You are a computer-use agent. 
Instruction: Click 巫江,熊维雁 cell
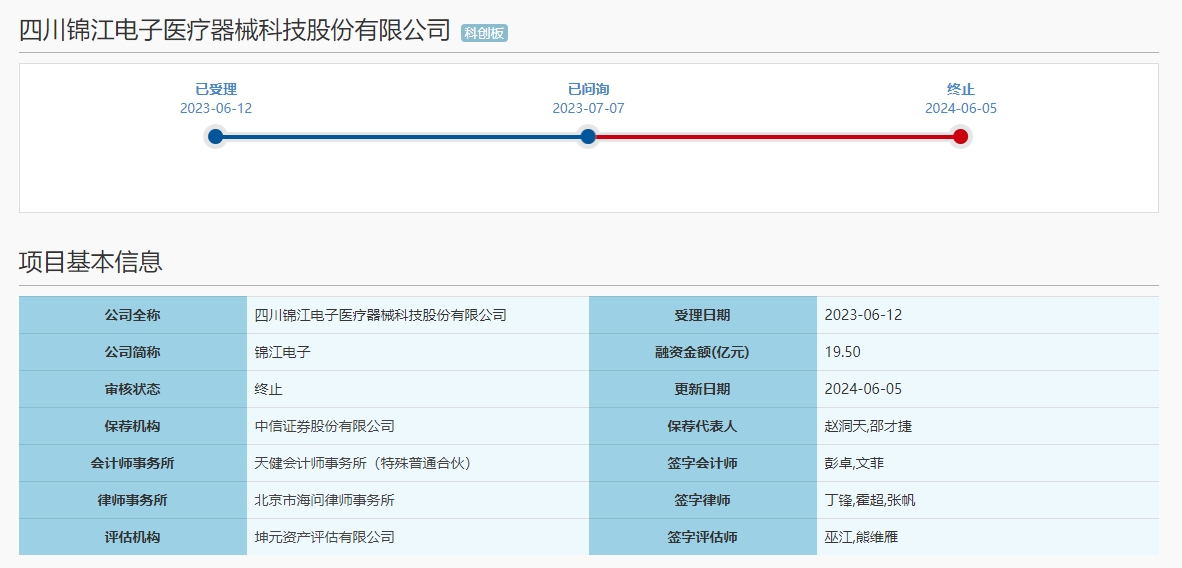(988, 537)
